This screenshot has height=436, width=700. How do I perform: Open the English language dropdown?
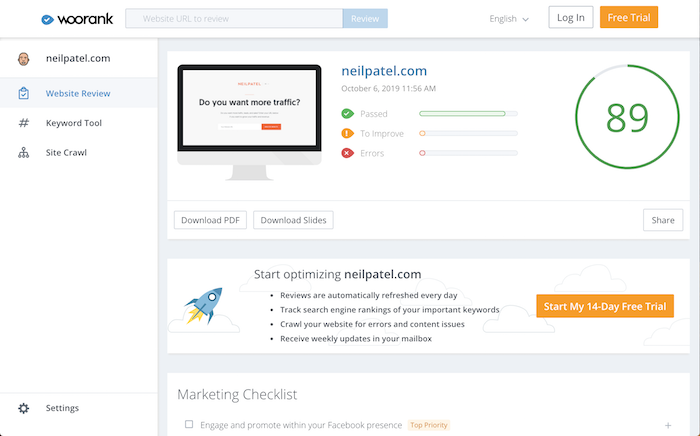[x=509, y=19]
